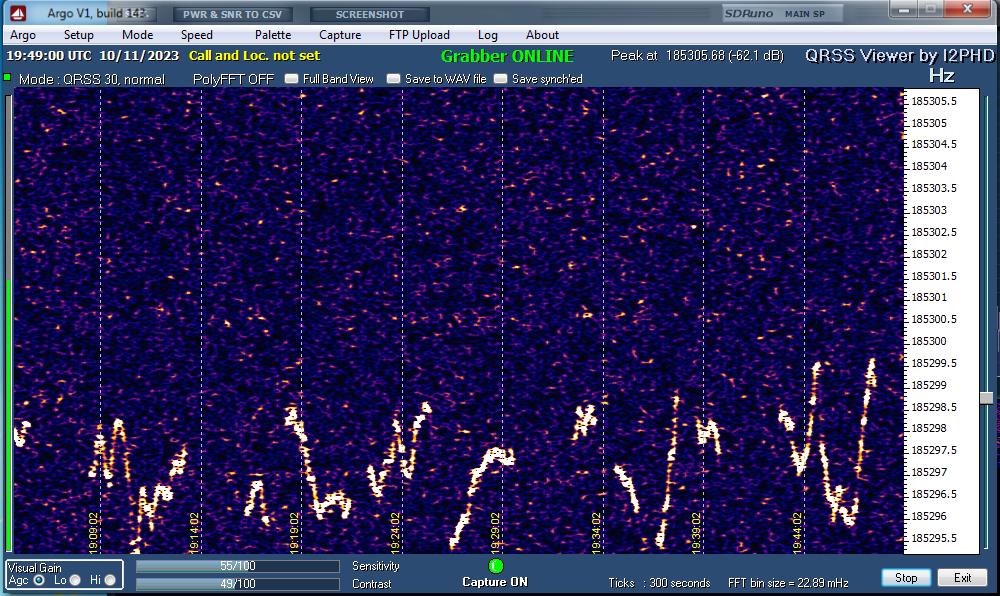This screenshot has width=1000, height=596.
Task: Click the 19:09:02 time marker
Action: pos(93,533)
